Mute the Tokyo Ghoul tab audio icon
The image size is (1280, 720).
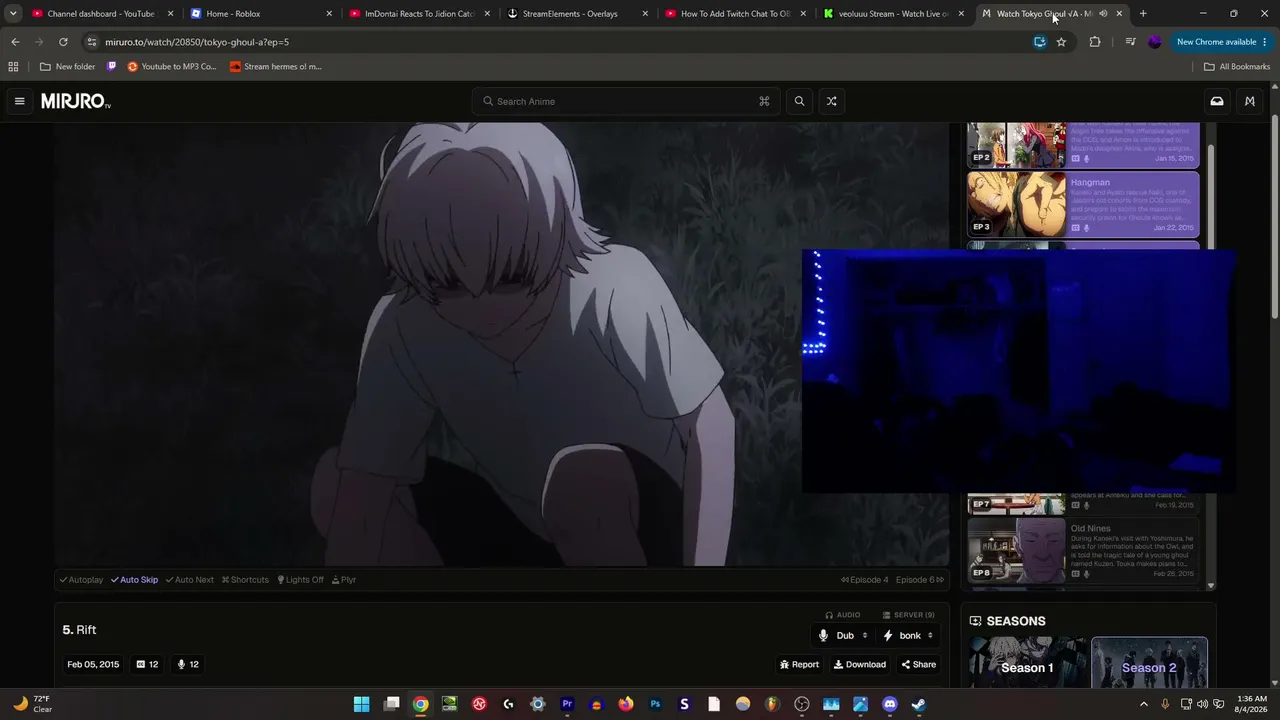(1103, 14)
